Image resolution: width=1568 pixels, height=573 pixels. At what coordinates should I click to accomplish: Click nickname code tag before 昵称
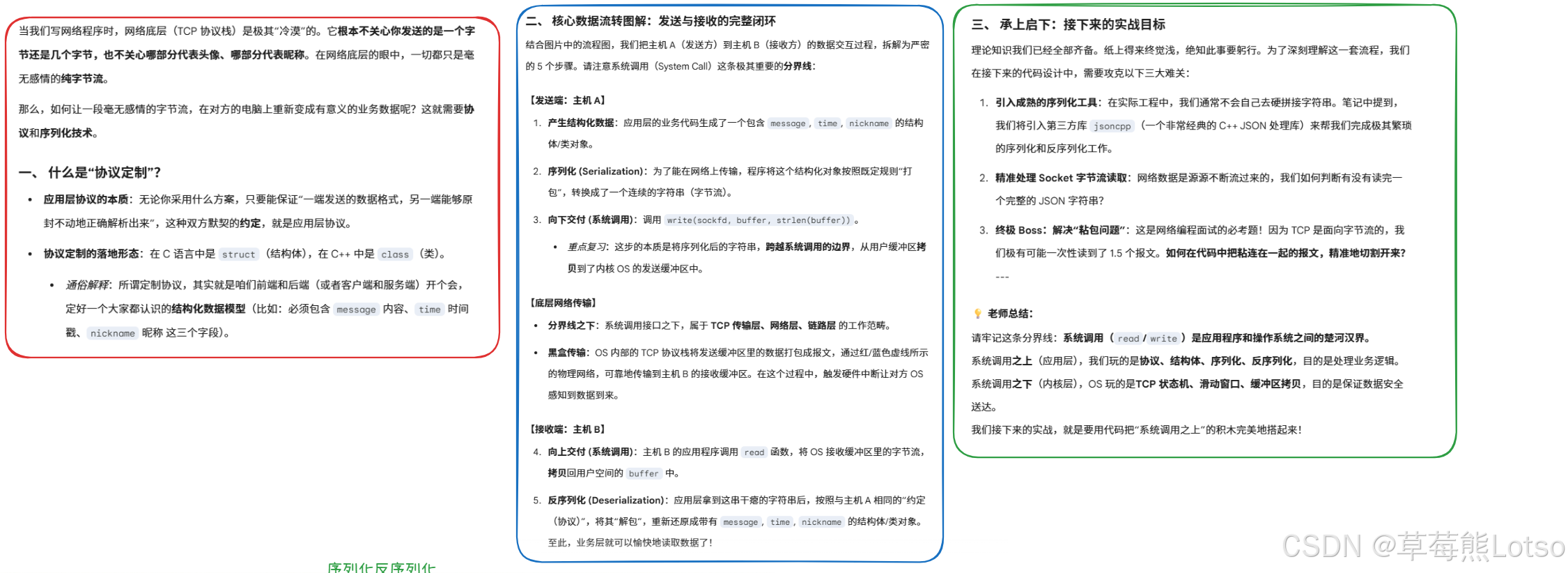(x=113, y=333)
